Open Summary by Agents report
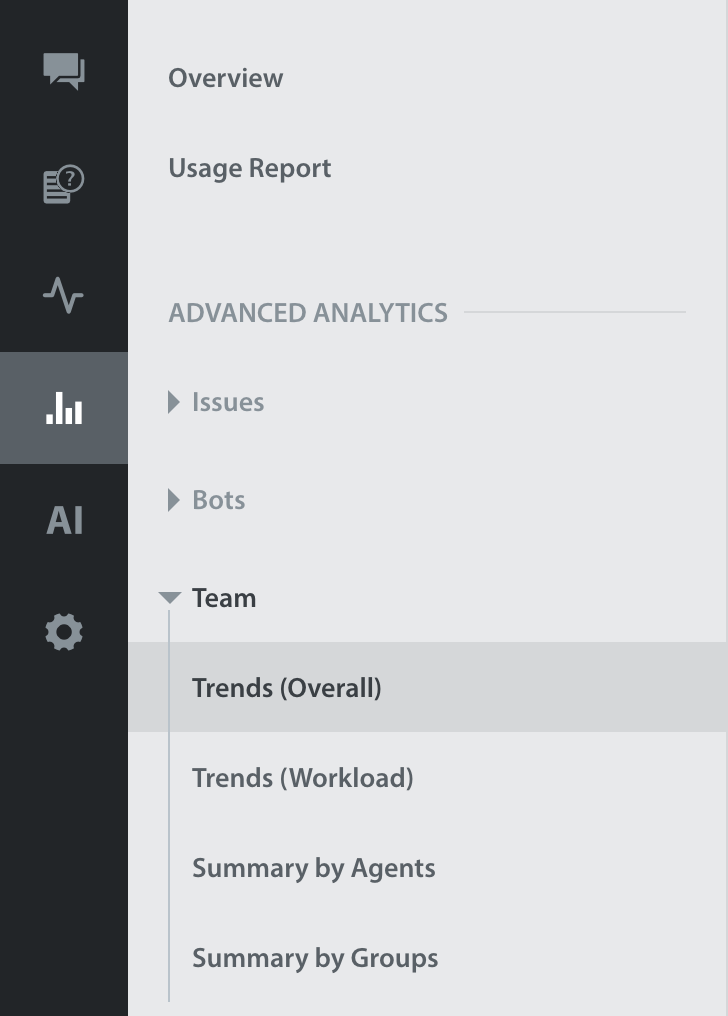 click(x=313, y=868)
